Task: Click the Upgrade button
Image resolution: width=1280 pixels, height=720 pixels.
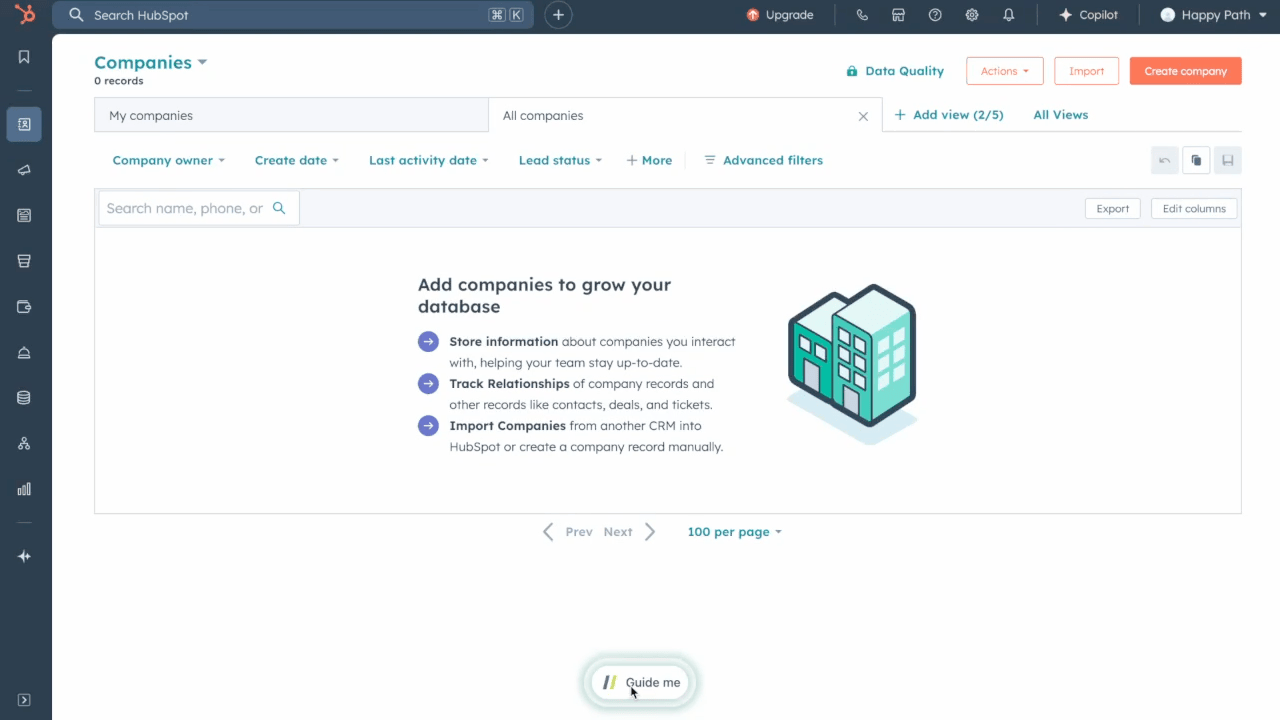Action: point(780,15)
